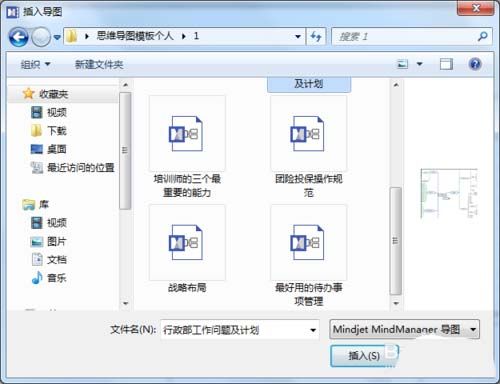Click the highlighted 及计划 file label
The width and height of the screenshot is (500, 384).
click(309, 84)
